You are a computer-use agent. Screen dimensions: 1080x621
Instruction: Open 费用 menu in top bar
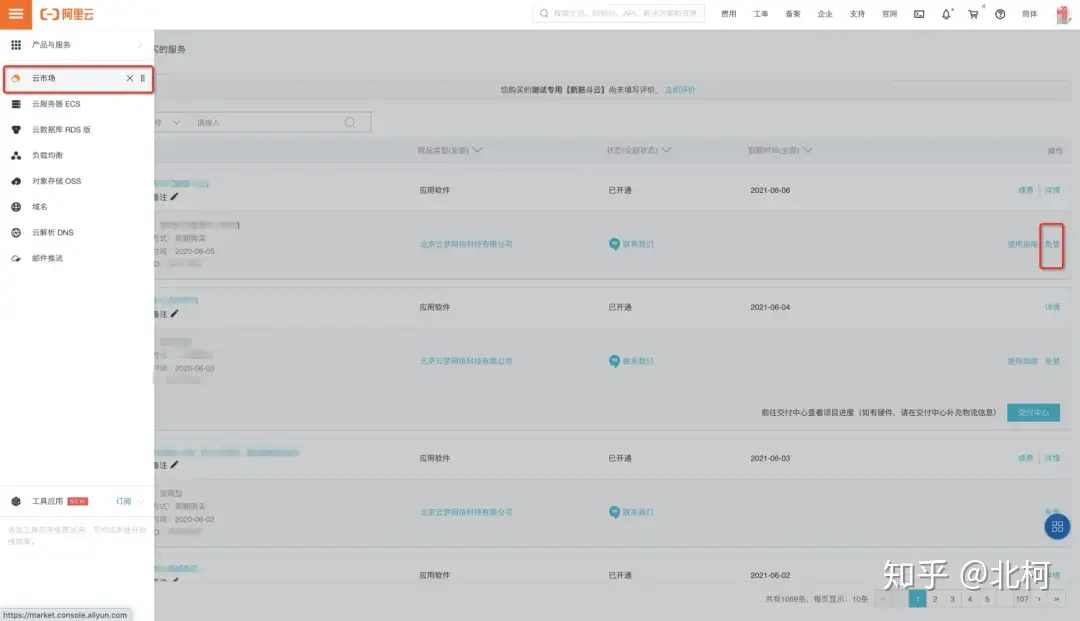click(x=729, y=14)
